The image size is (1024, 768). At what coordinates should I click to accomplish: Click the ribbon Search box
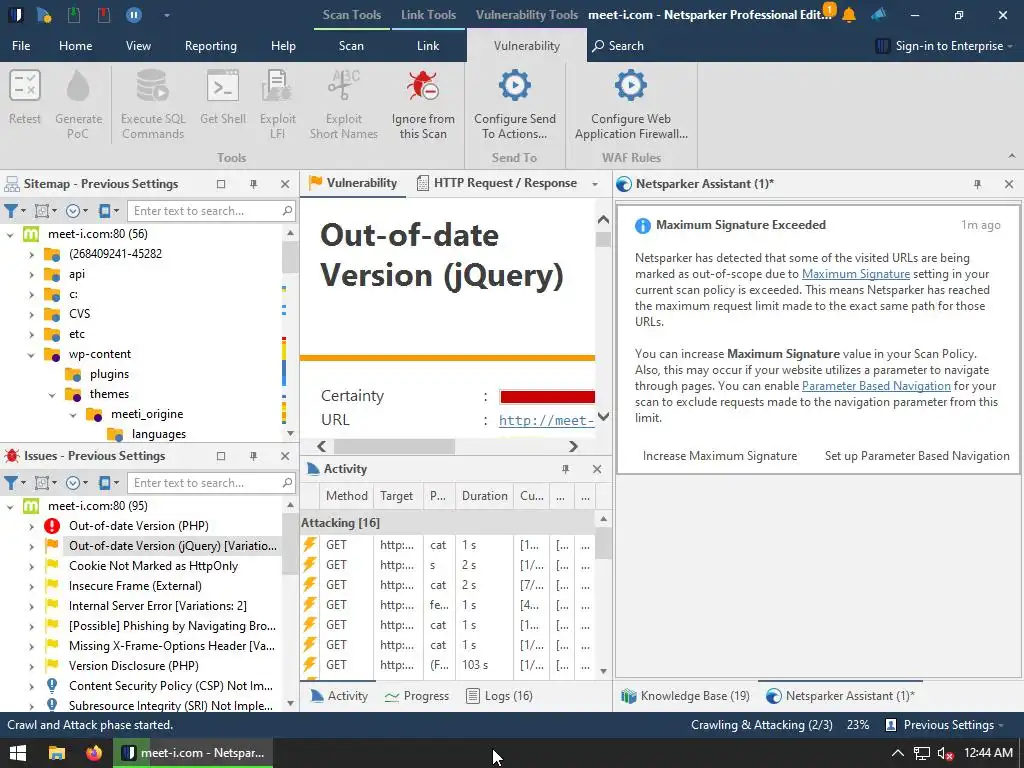[x=618, y=46]
